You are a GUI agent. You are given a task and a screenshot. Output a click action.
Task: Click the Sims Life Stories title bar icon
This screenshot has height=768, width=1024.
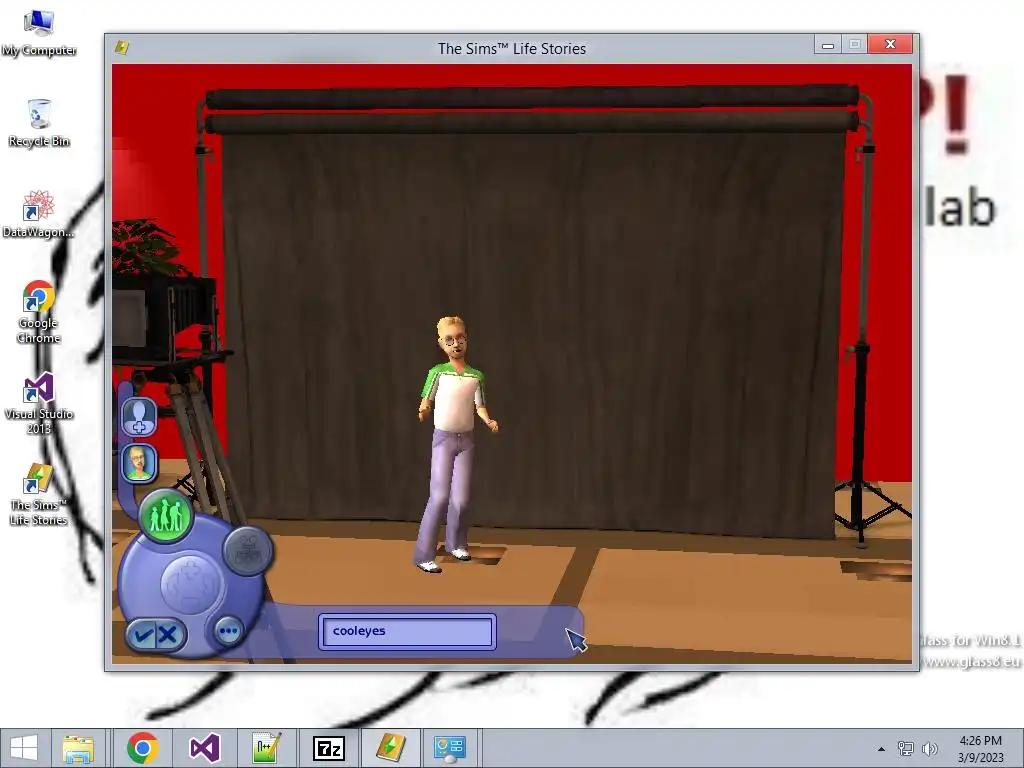click(x=122, y=48)
